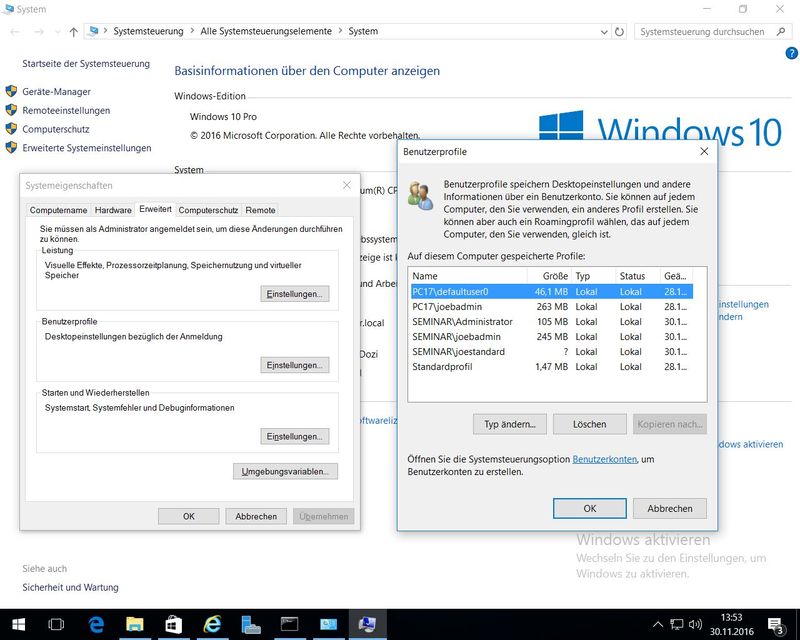
Task: Click shield icon beside Erweiterte Systemeinstellungen
Action: point(11,148)
